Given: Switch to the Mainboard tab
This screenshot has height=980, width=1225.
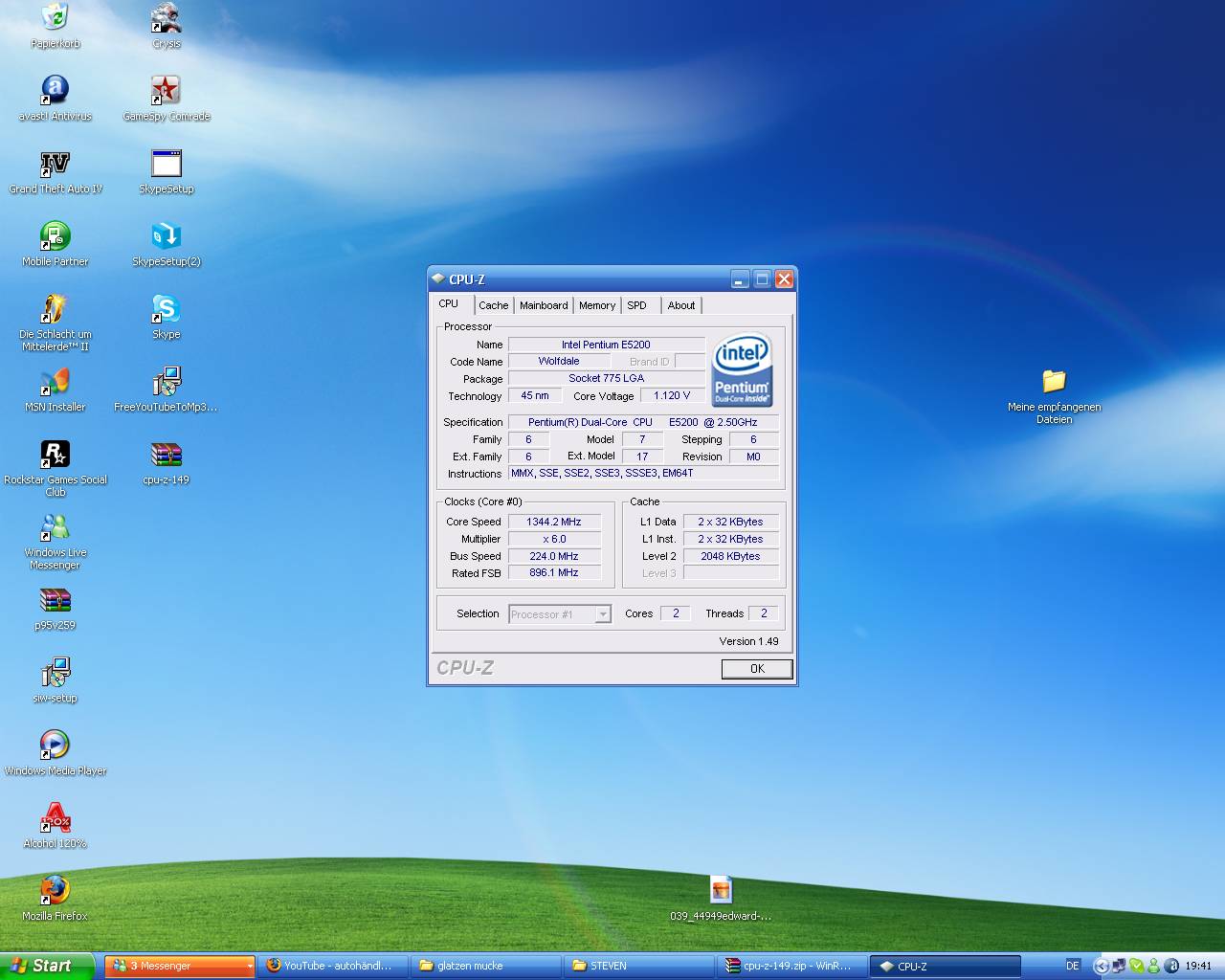Looking at the screenshot, I should click(x=544, y=305).
